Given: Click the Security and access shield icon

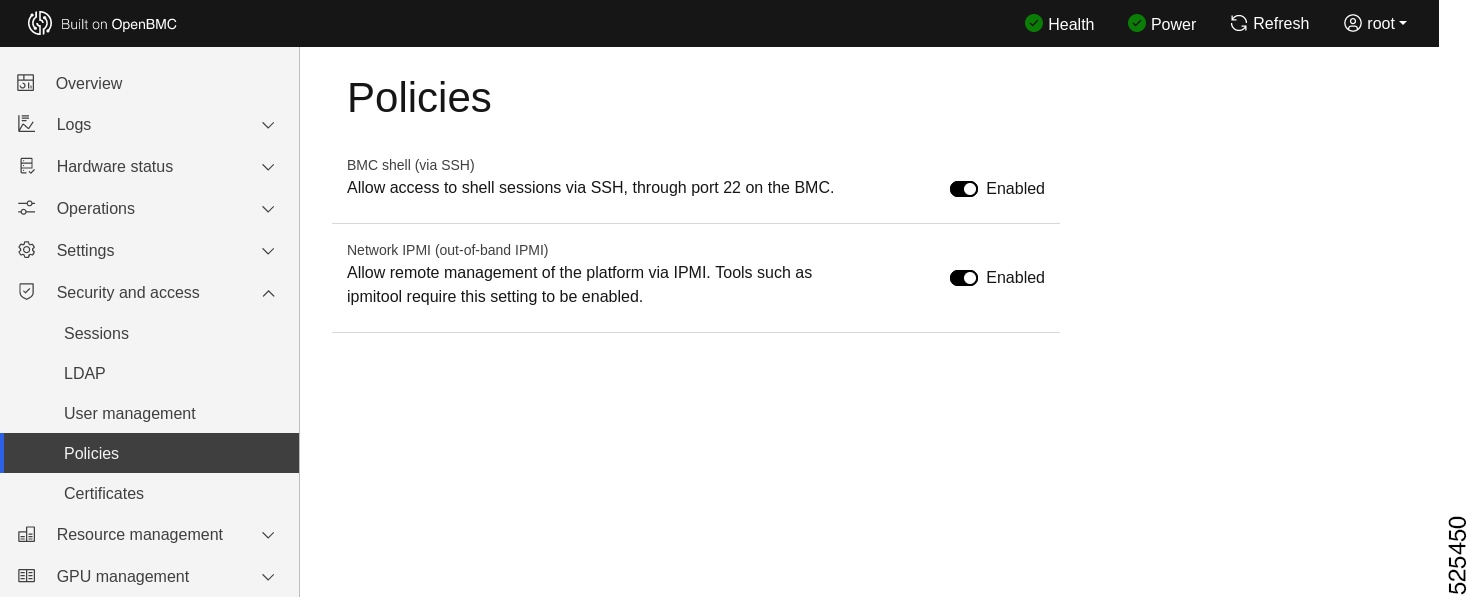Looking at the screenshot, I should (x=26, y=292).
